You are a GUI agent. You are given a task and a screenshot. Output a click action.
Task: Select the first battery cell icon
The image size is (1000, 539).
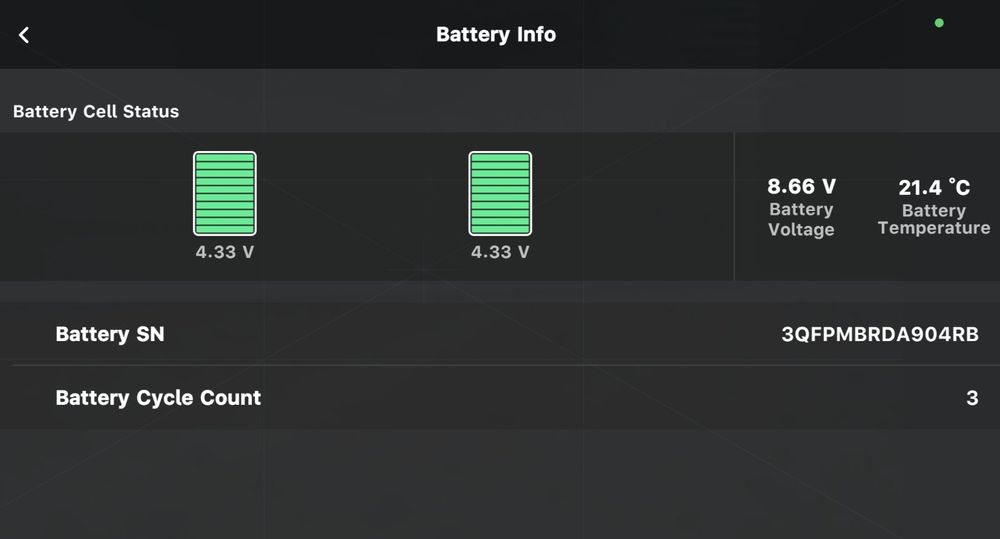tap(225, 193)
